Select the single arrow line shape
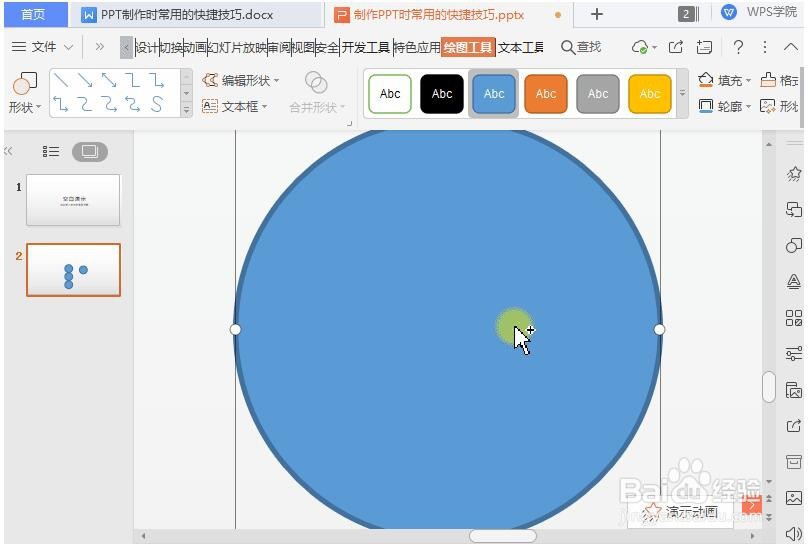 click(x=85, y=80)
